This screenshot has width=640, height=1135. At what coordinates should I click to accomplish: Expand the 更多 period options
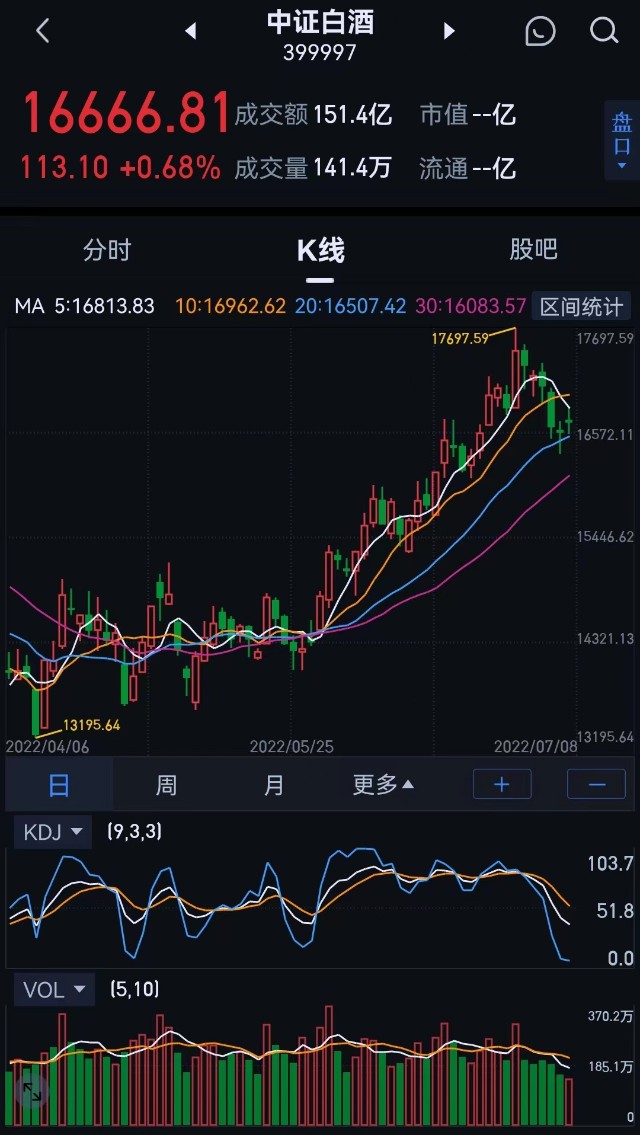click(x=383, y=785)
